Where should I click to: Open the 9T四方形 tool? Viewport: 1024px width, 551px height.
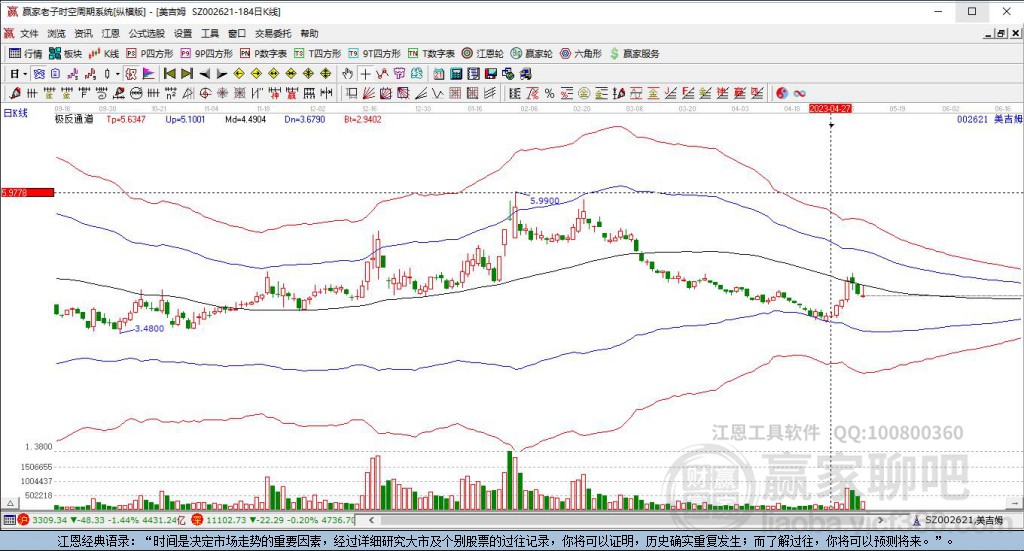coord(374,54)
